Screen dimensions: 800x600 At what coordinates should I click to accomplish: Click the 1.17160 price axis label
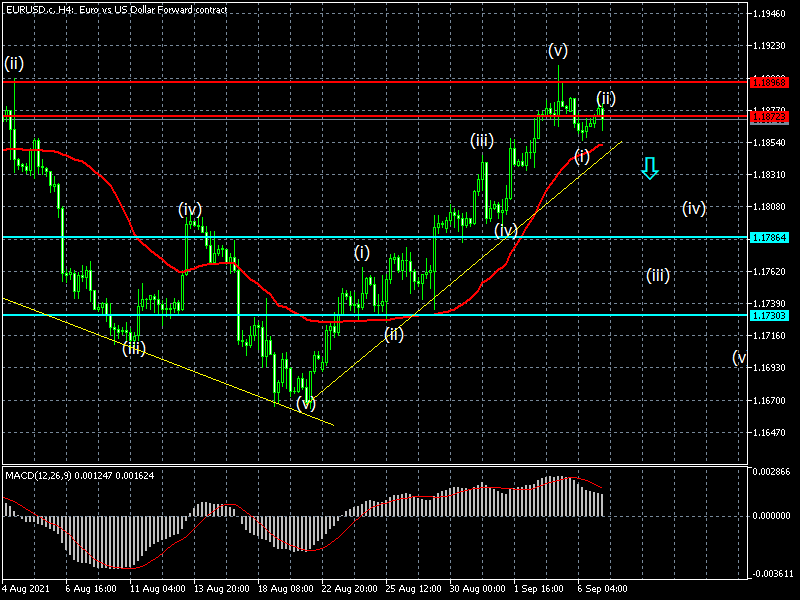click(769, 336)
